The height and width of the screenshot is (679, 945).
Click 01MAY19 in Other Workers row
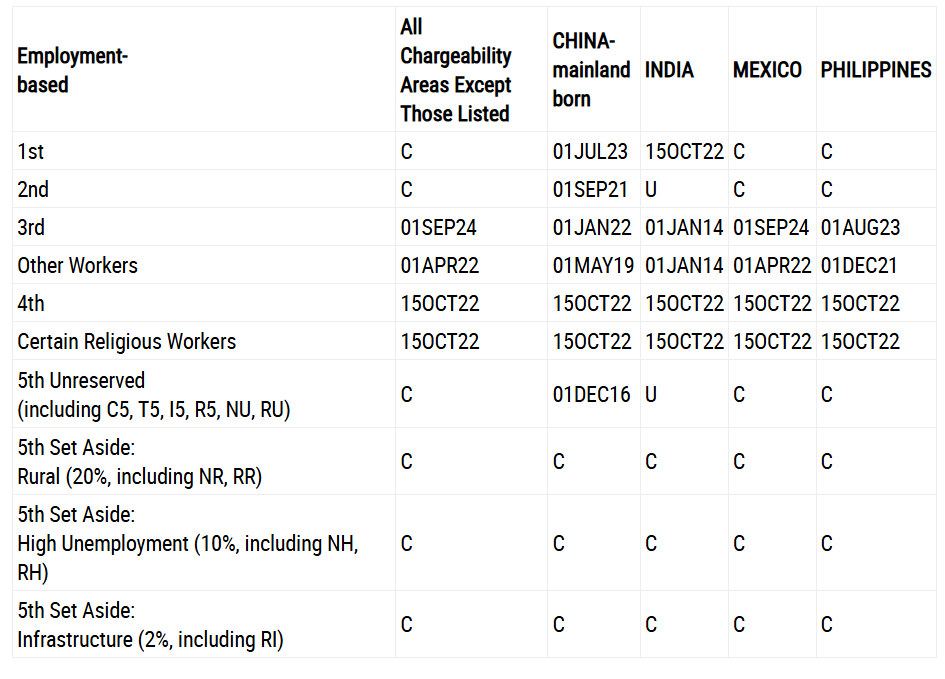coord(593,265)
